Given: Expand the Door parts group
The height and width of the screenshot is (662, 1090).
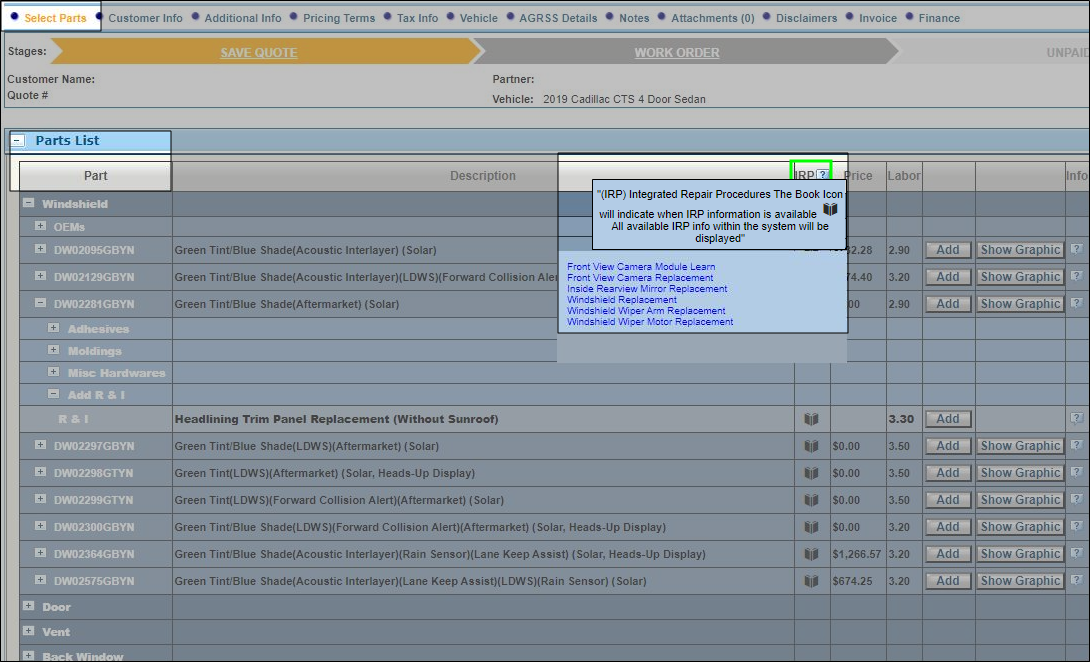Looking at the screenshot, I should 28,605.
